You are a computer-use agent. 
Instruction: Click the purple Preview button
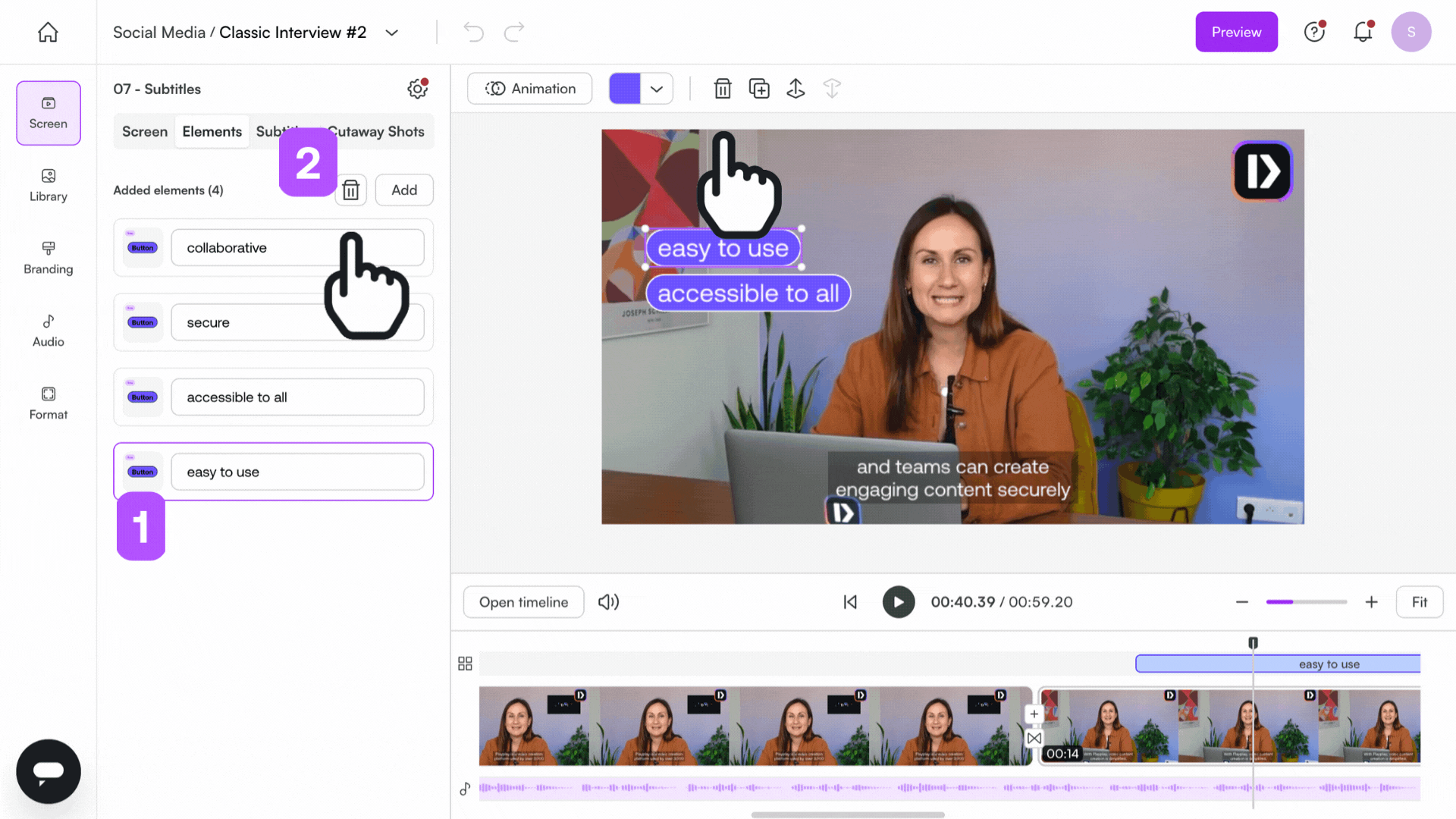tap(1235, 32)
